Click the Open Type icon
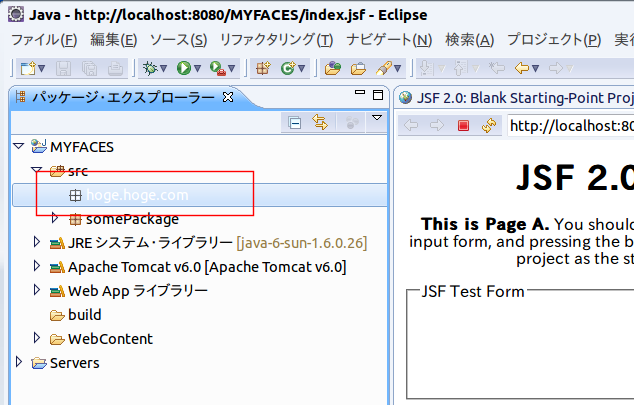The image size is (634, 405). coord(333,68)
